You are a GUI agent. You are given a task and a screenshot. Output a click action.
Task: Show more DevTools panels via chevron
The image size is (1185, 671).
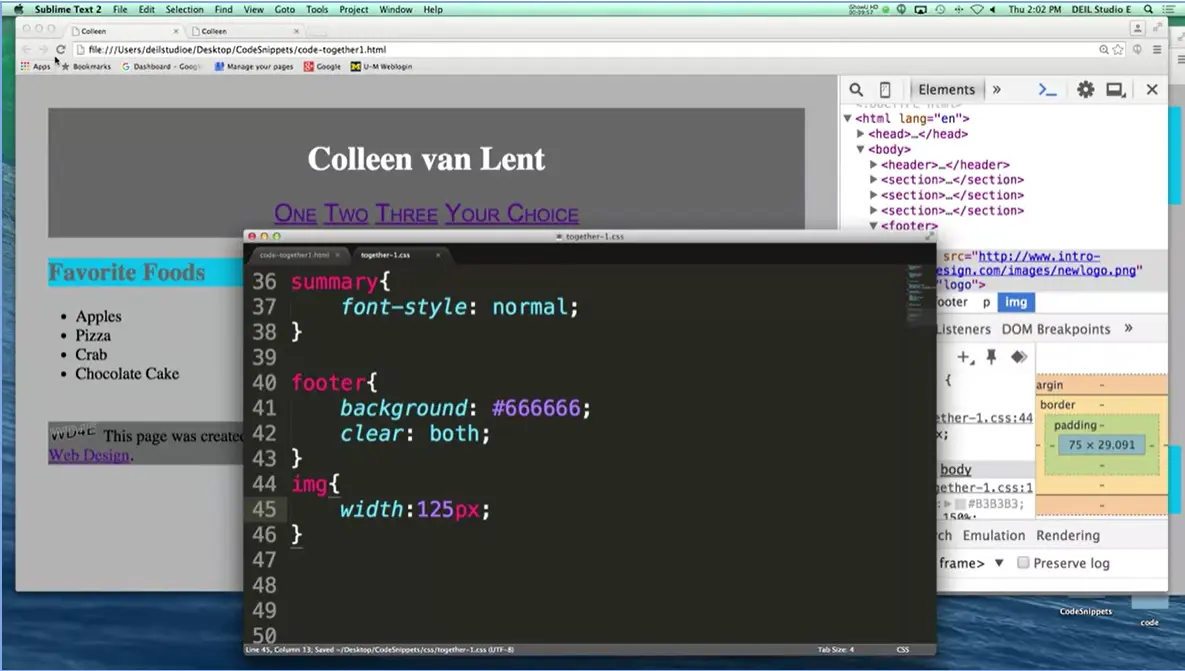tap(996, 90)
